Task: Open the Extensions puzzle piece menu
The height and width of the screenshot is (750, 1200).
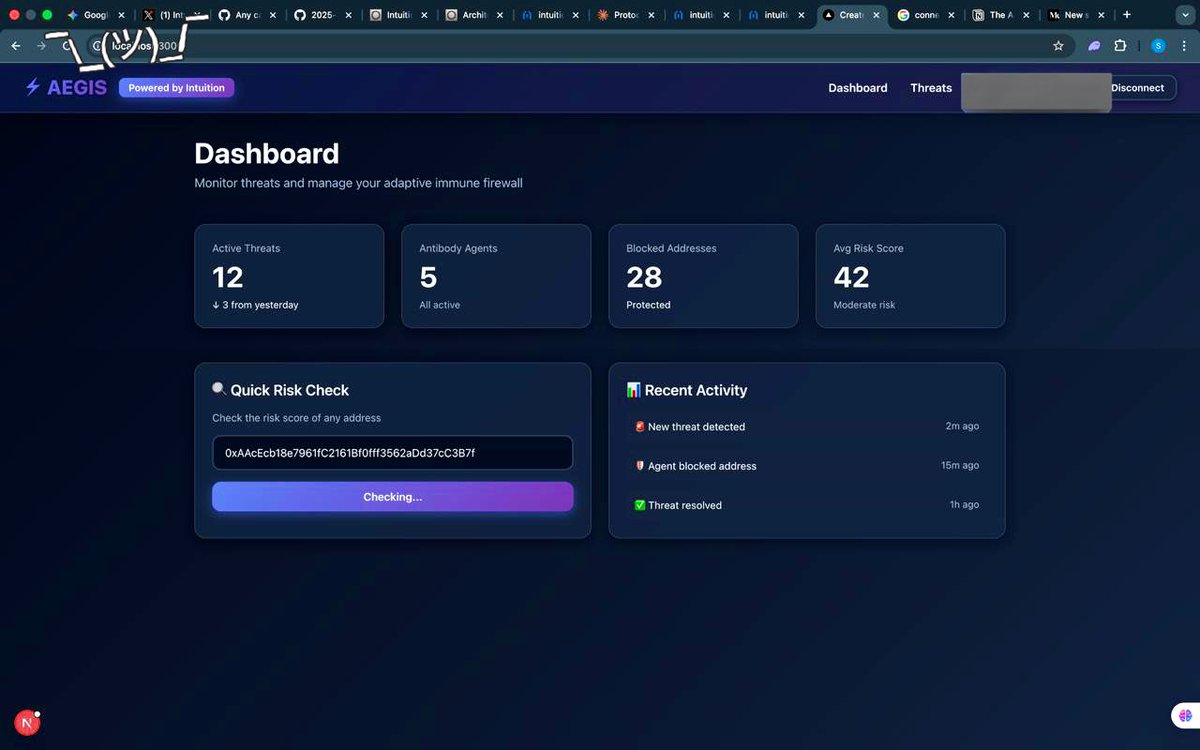Action: 1120,46
